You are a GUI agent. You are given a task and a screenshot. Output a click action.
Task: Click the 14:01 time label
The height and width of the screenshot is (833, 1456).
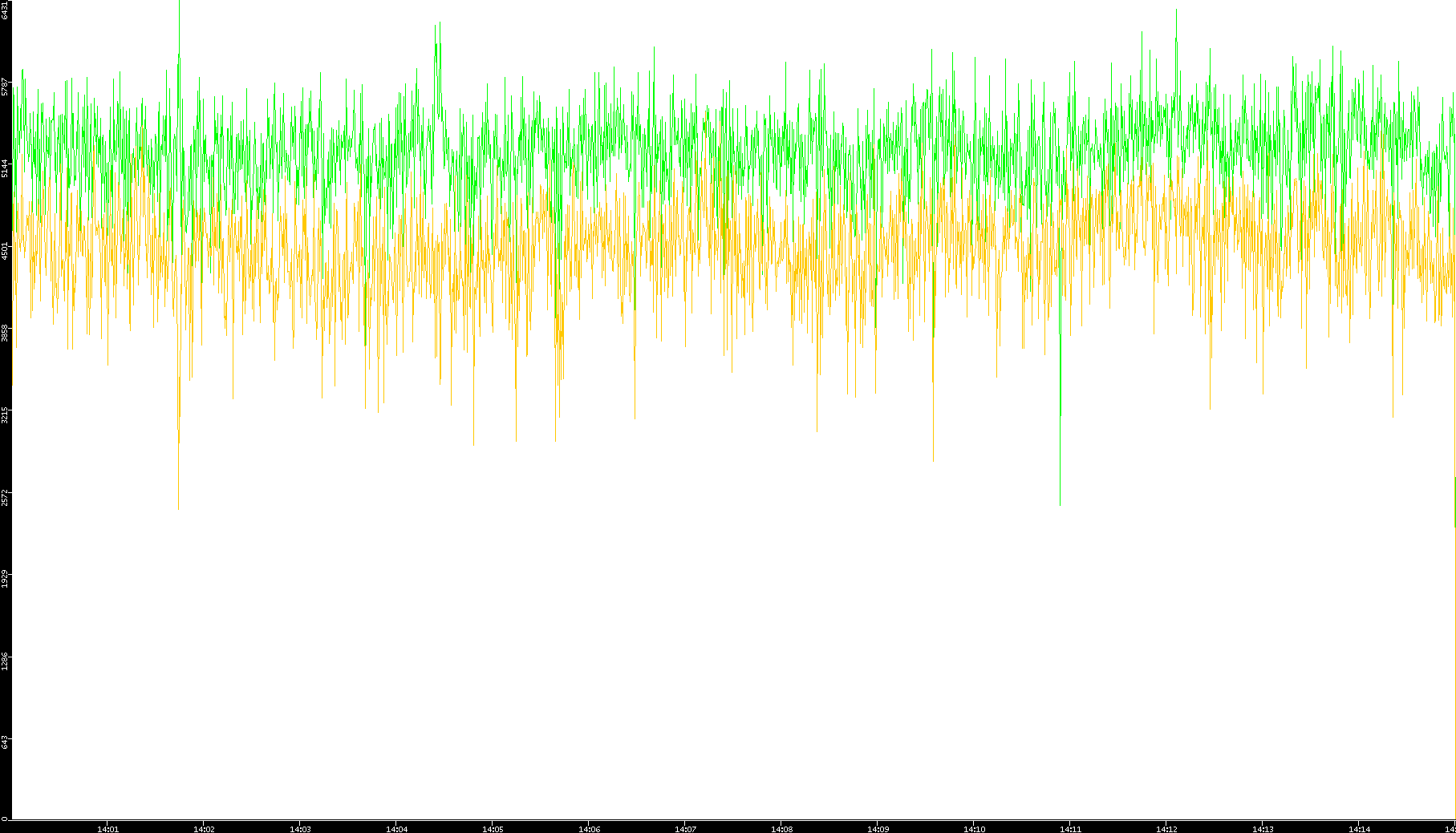[x=107, y=828]
